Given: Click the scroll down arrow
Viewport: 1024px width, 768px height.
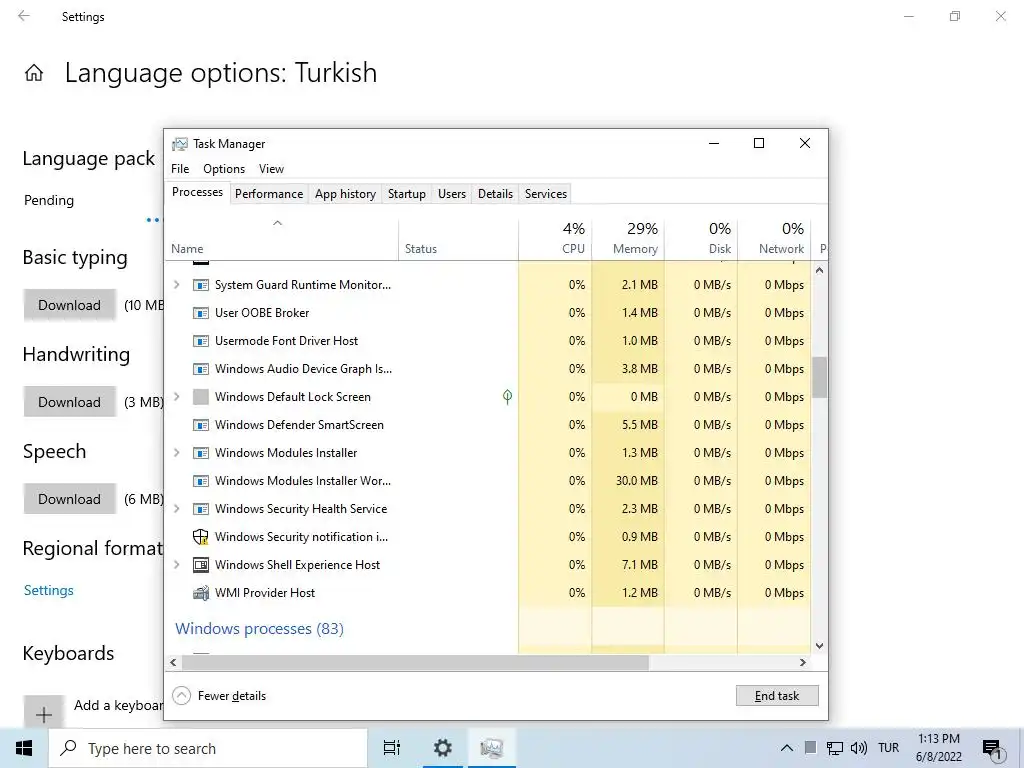Looking at the screenshot, I should (820, 646).
